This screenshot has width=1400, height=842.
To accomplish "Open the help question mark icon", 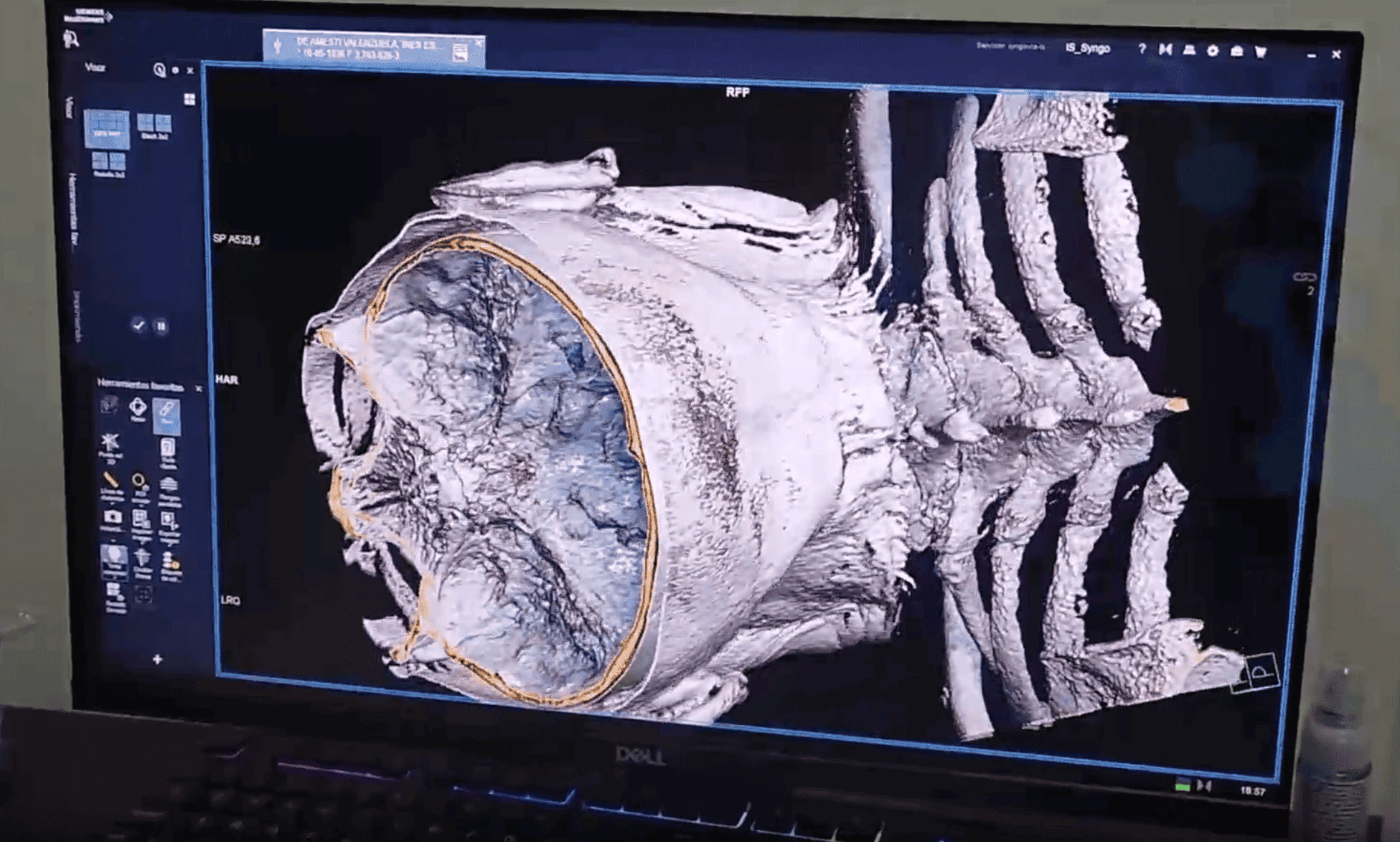I will pos(1141,49).
